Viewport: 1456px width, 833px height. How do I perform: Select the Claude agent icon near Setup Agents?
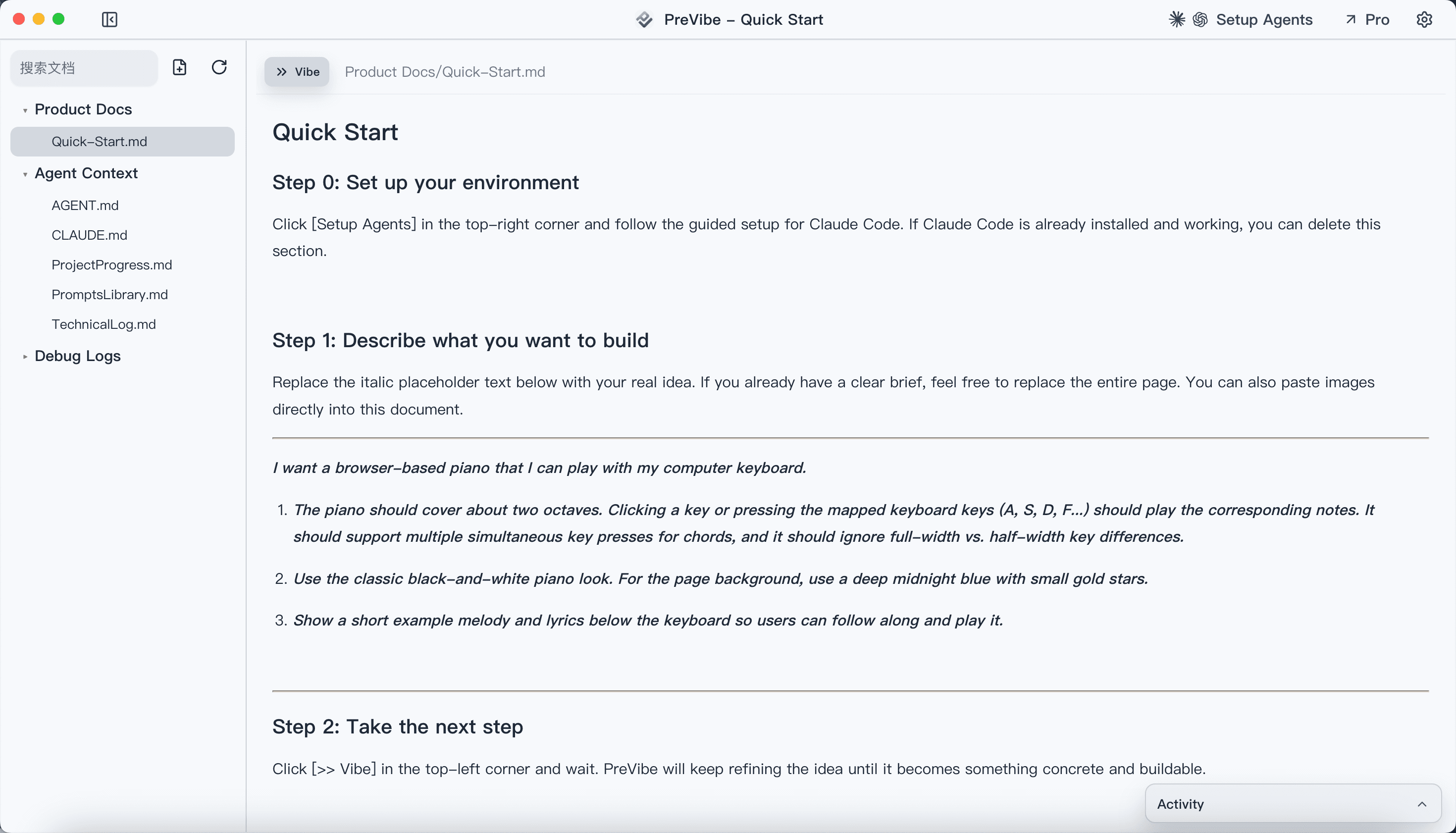1177,19
